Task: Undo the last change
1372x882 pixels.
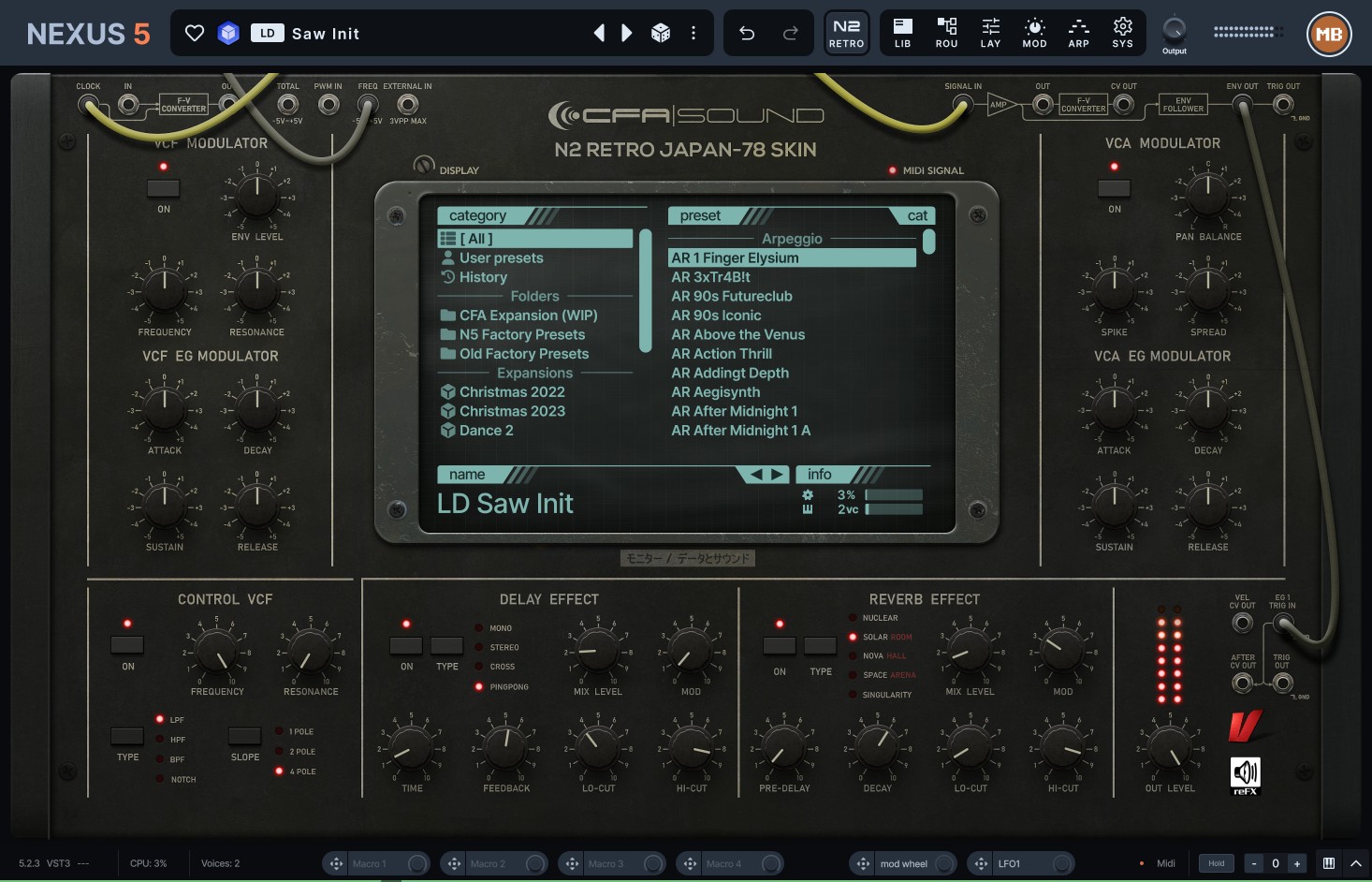Action: (747, 34)
